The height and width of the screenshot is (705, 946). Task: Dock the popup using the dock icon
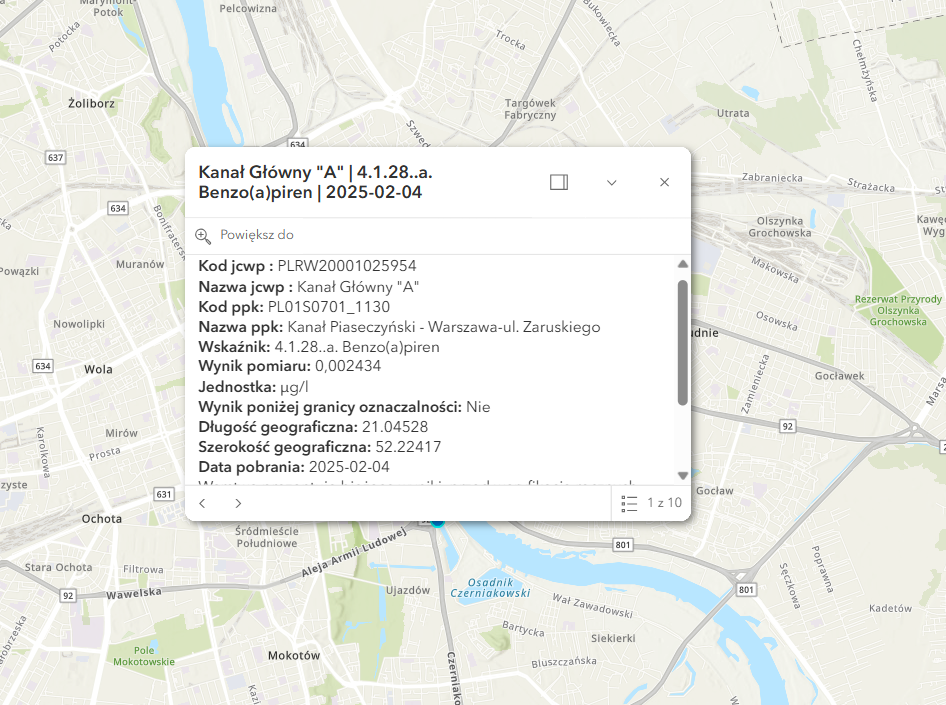click(559, 182)
